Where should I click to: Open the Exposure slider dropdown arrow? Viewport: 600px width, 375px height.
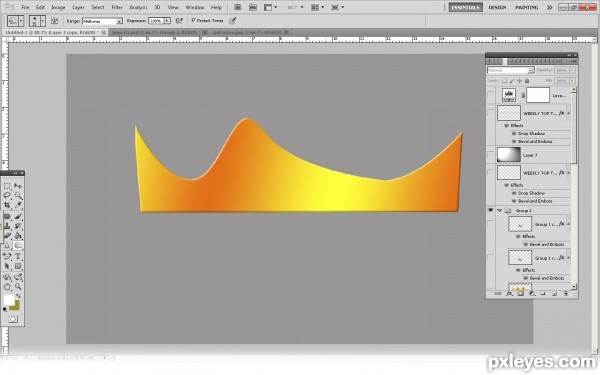point(167,21)
